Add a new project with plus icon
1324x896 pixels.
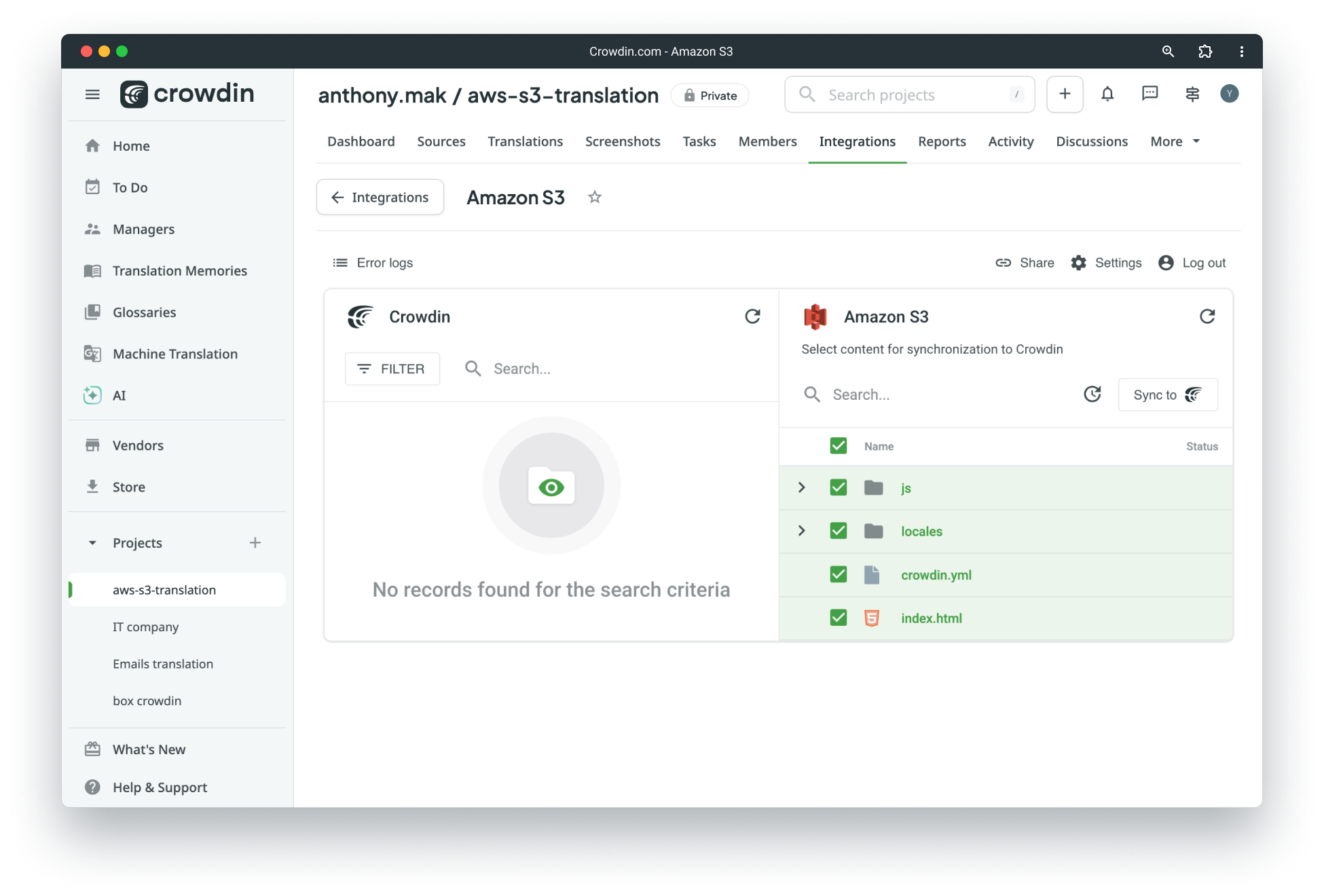pos(255,543)
